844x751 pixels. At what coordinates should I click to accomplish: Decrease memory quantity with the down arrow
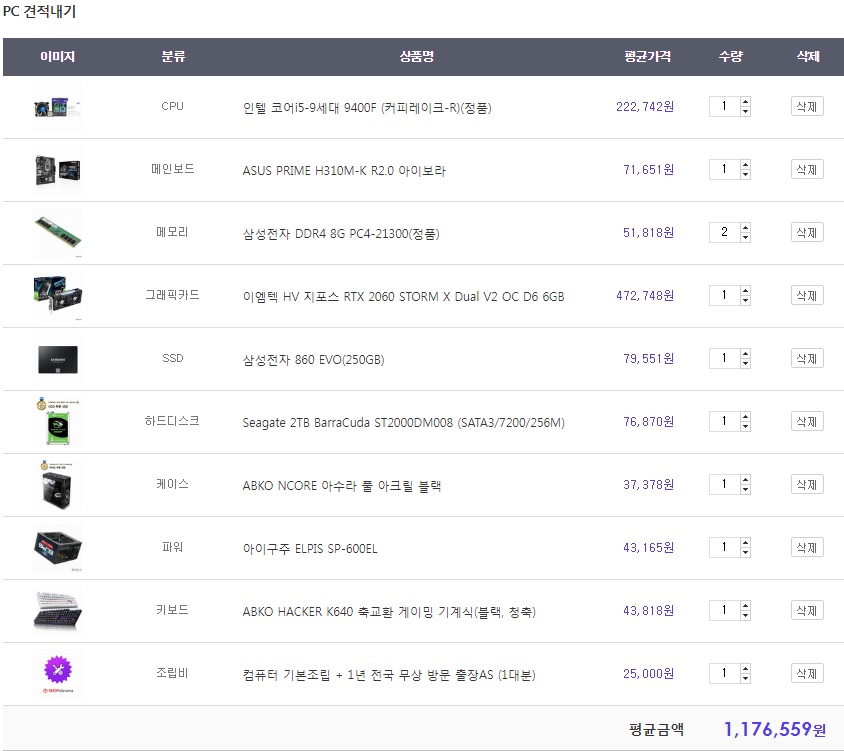(x=745, y=238)
